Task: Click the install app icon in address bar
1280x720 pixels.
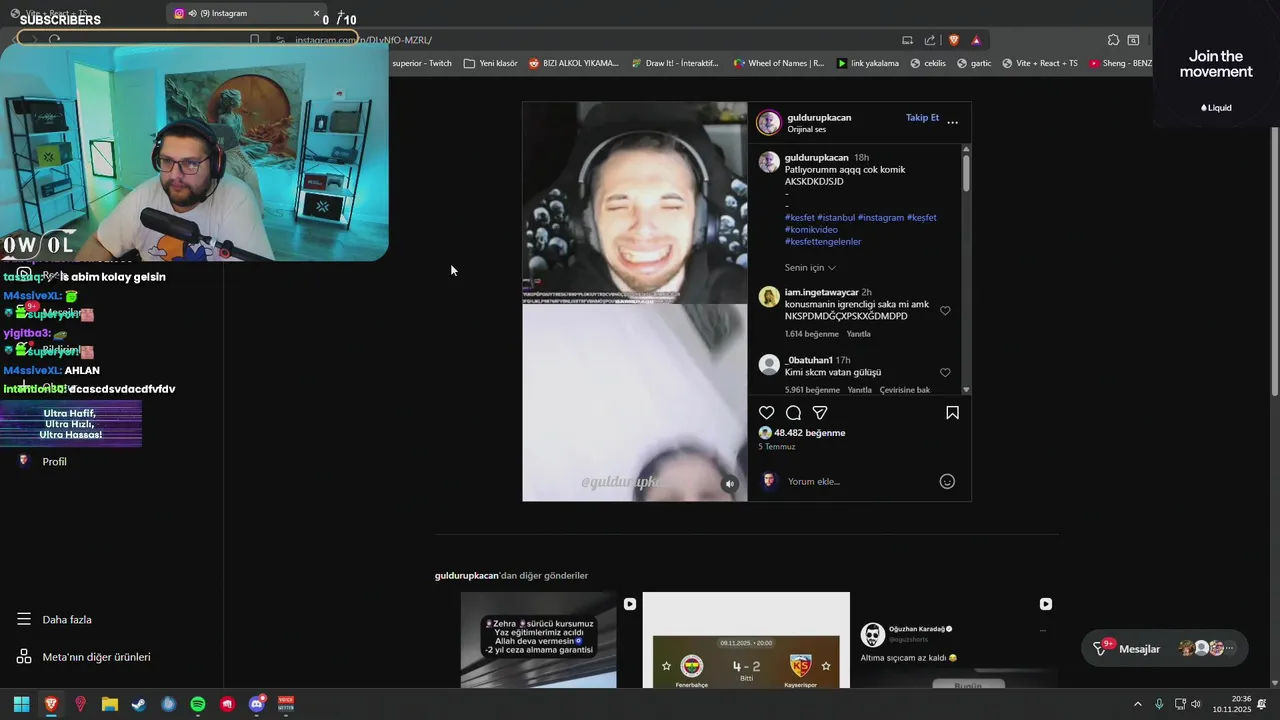Action: click(907, 40)
